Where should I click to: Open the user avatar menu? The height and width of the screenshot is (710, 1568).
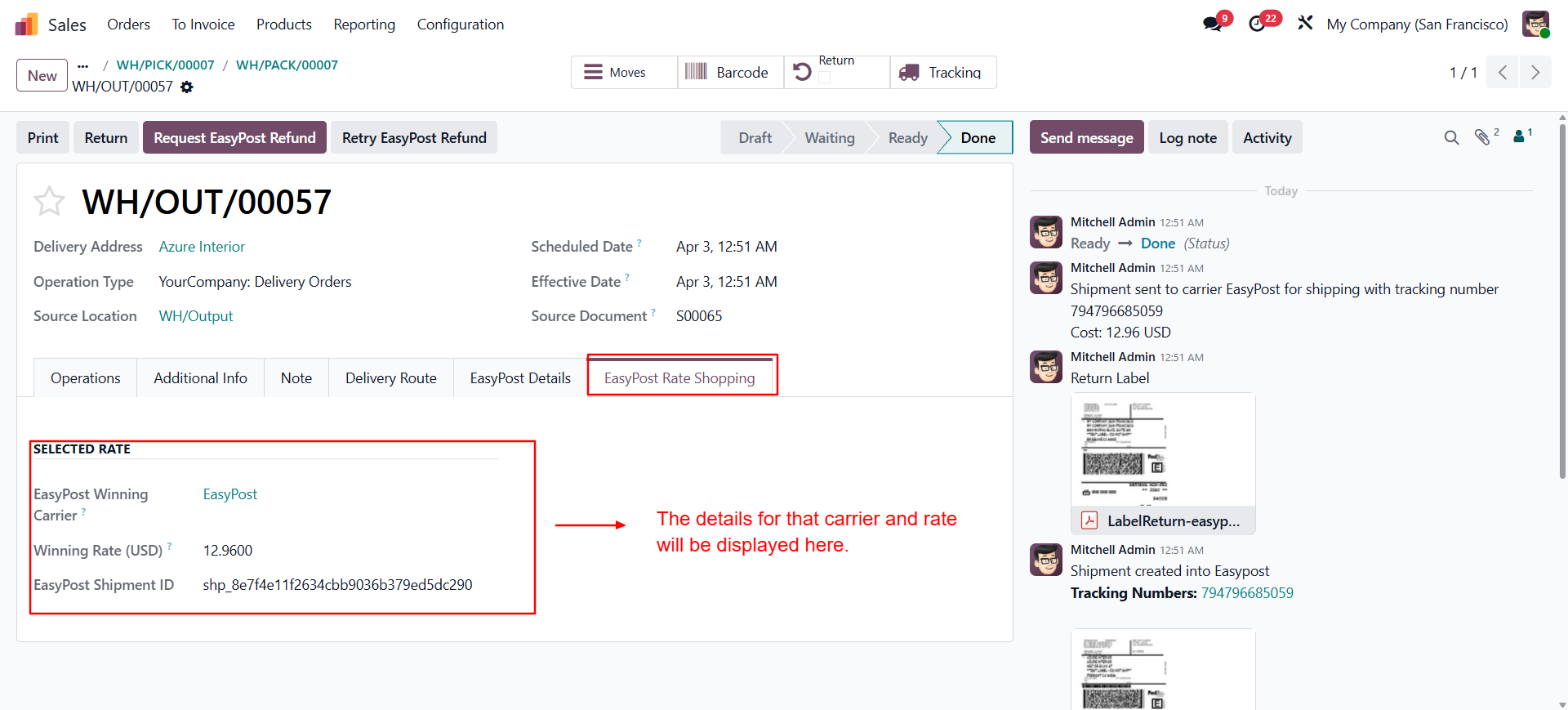pos(1536,24)
